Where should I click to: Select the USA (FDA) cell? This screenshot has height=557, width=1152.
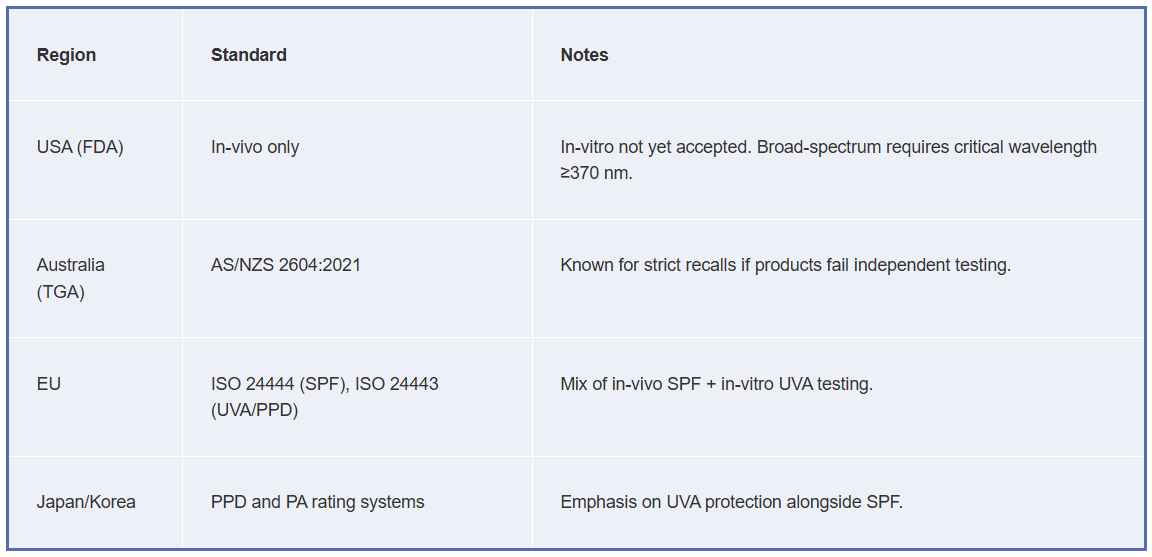pos(80,147)
